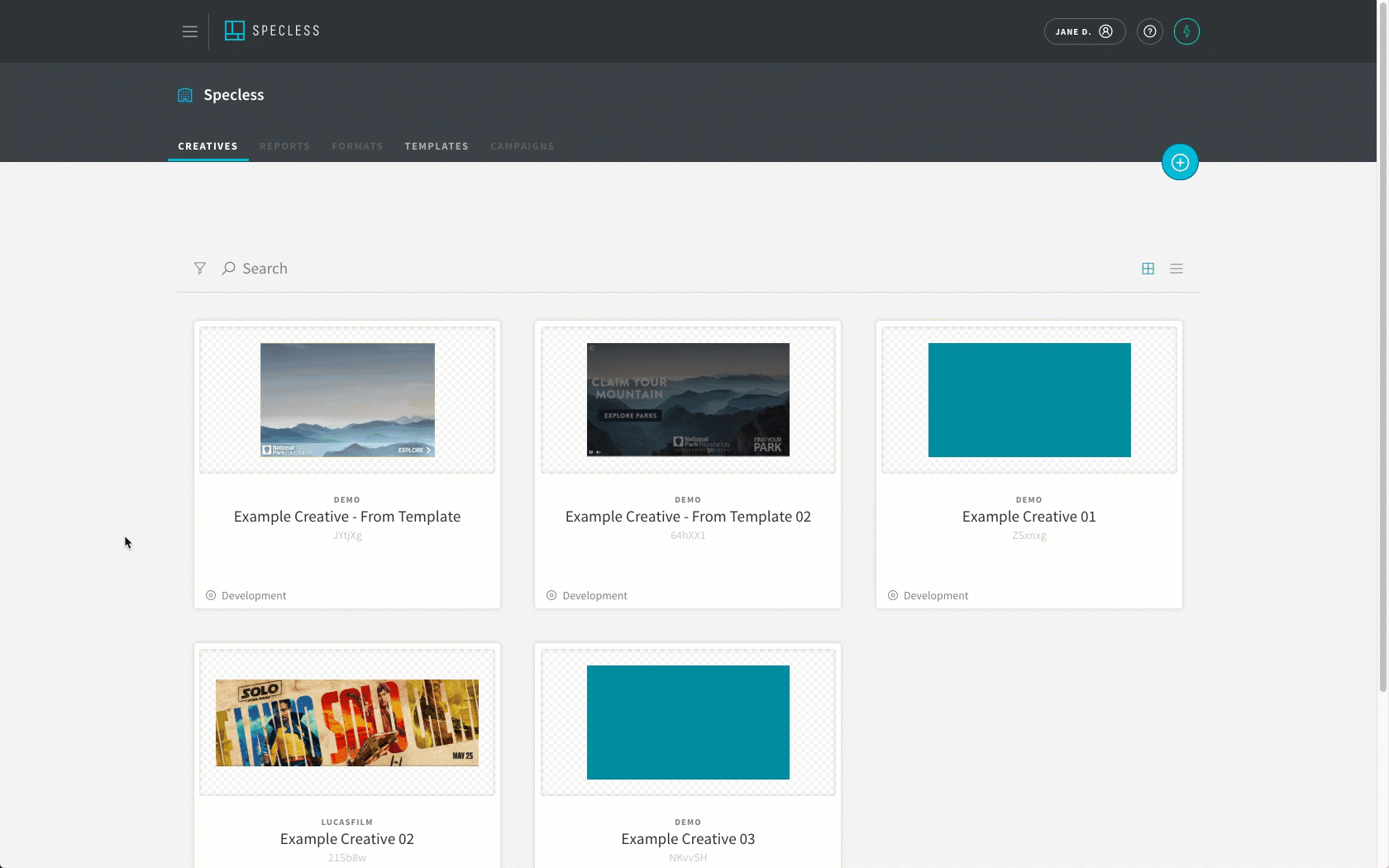Click the Example Creative - From Template title
The image size is (1389, 868).
[347, 517]
